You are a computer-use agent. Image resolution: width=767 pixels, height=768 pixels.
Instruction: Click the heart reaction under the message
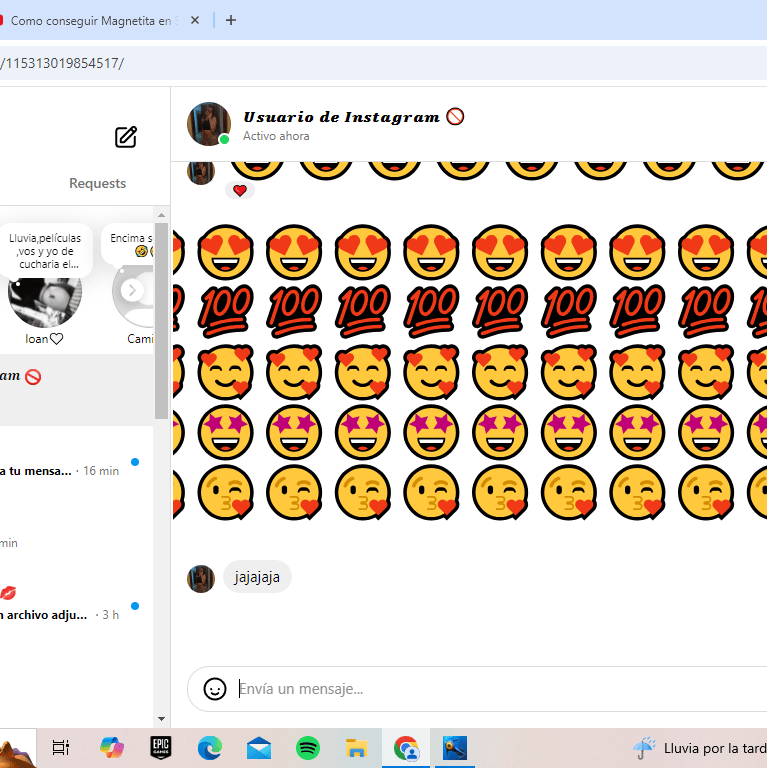(240, 191)
